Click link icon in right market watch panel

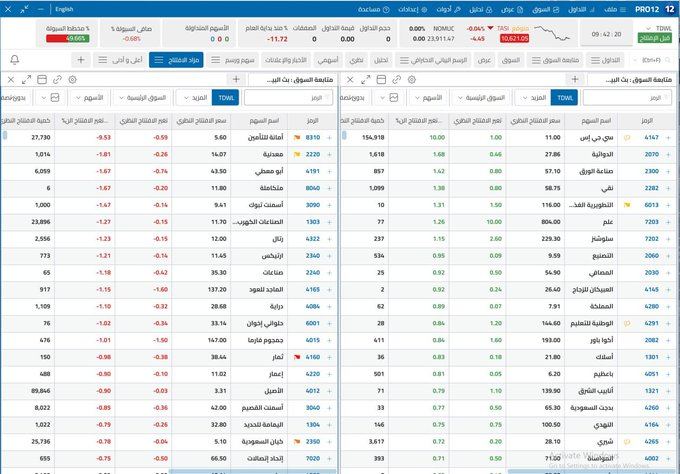(396, 79)
